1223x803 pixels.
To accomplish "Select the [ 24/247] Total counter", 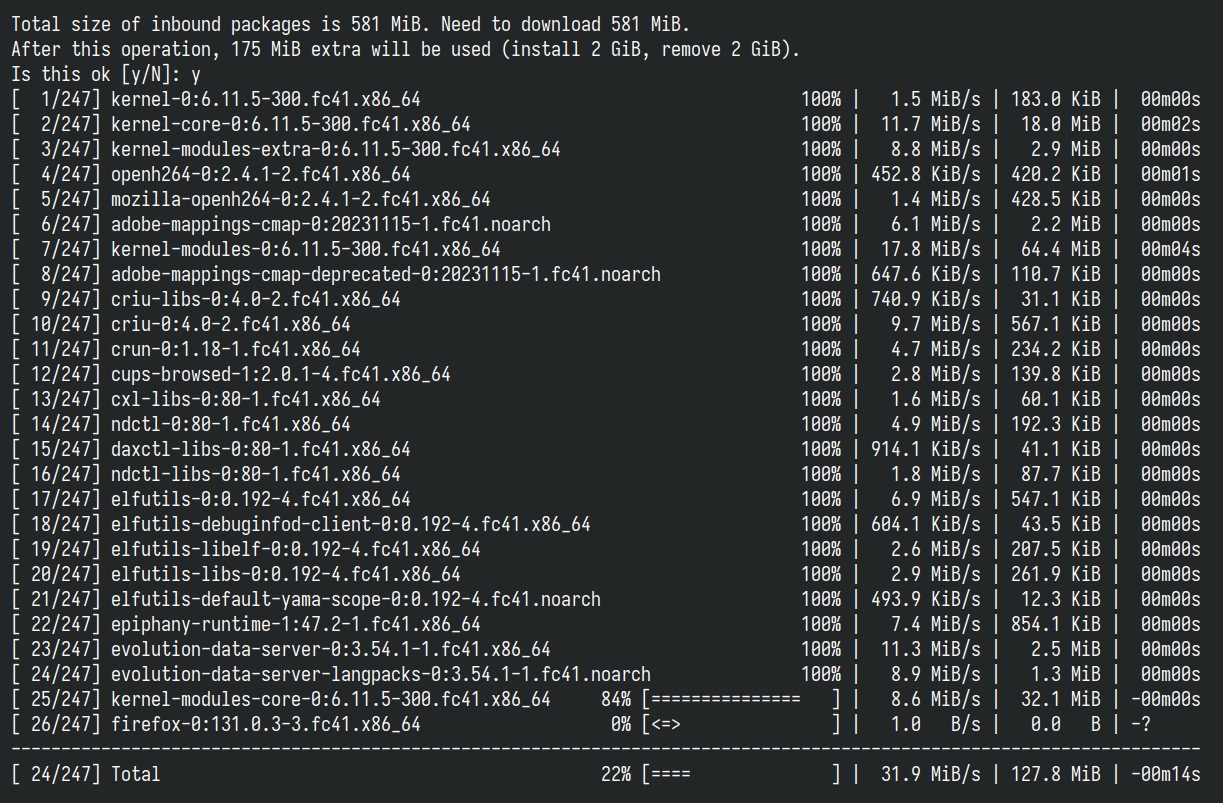I will (86, 774).
